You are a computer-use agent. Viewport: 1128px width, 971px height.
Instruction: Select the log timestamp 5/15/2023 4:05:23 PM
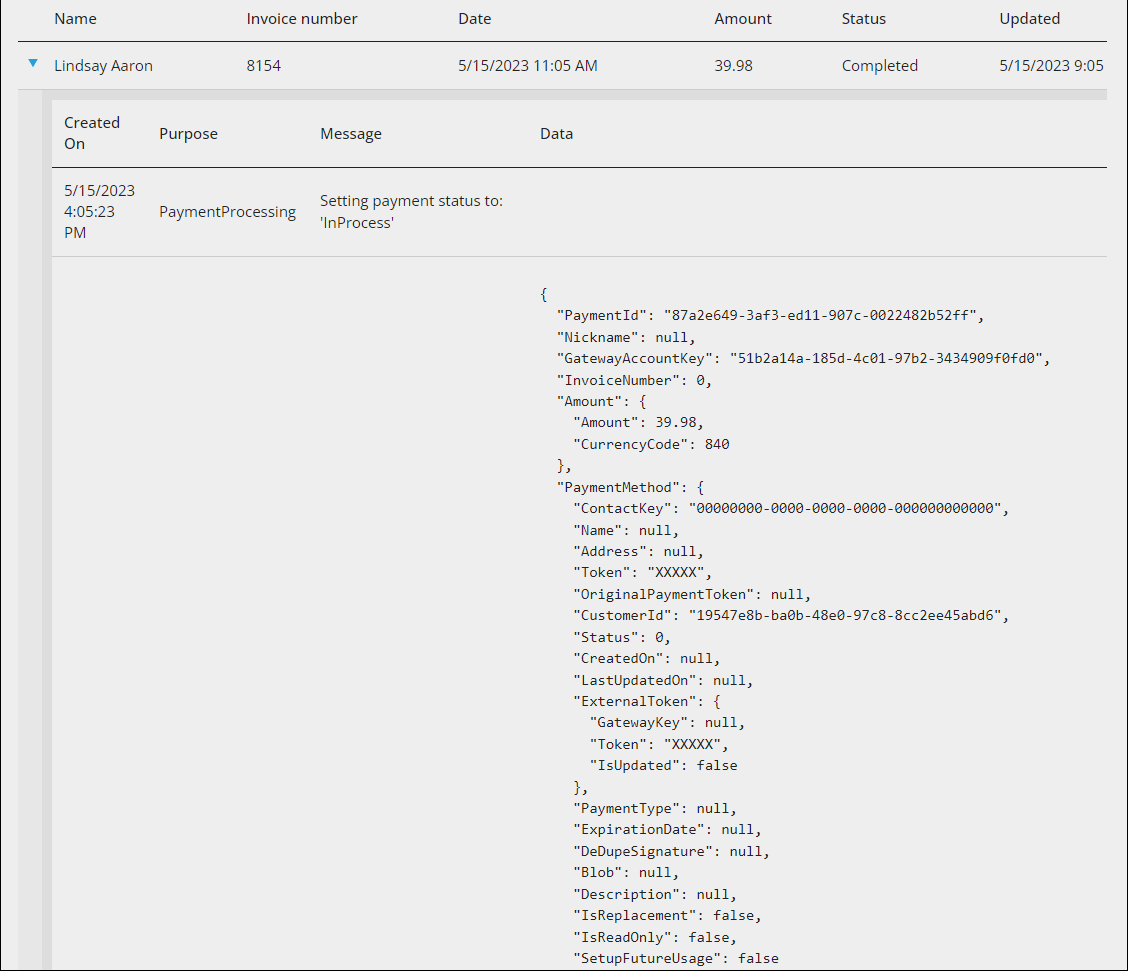99,211
